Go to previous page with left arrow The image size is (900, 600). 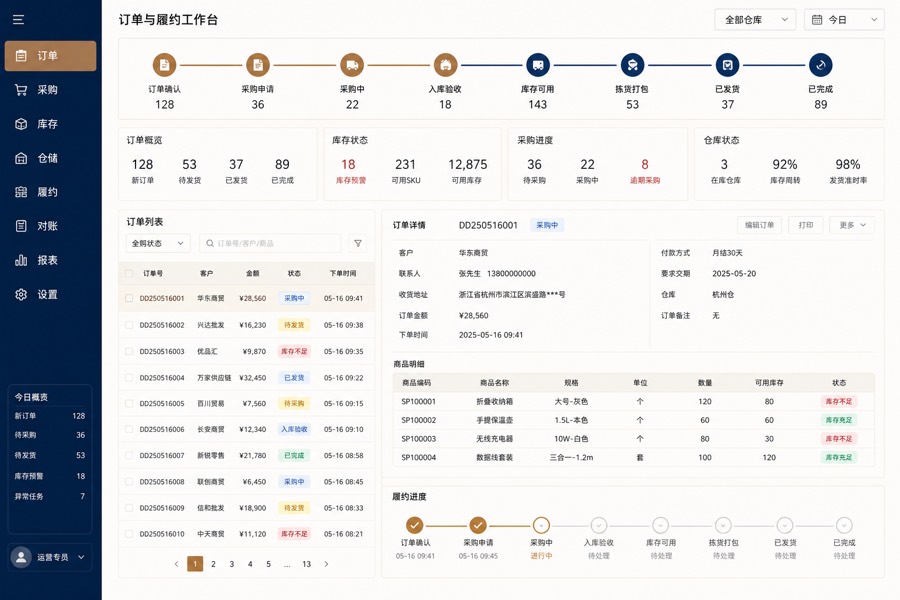(x=176, y=564)
